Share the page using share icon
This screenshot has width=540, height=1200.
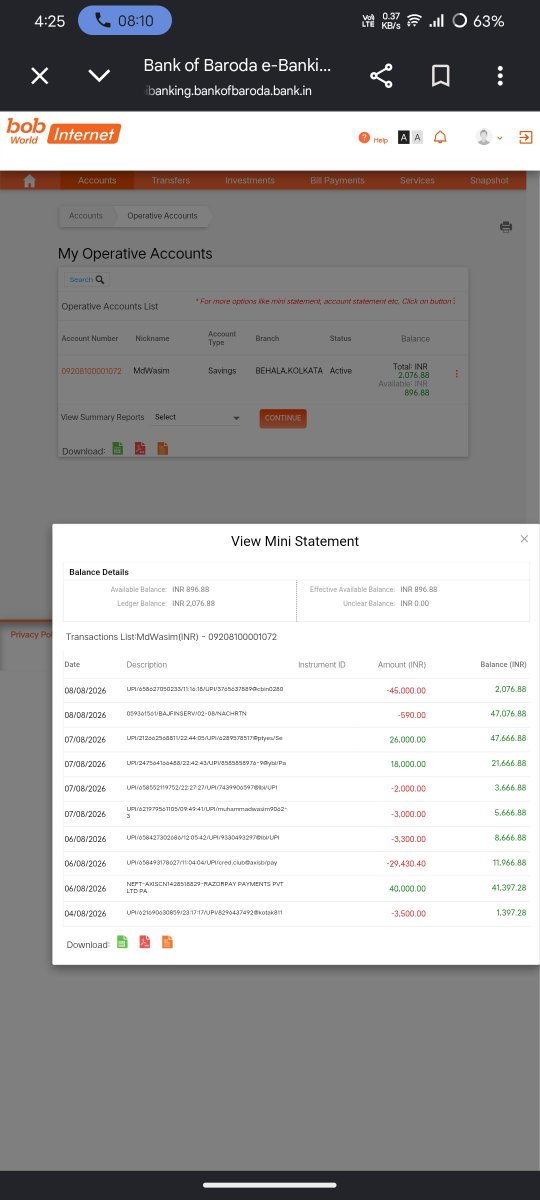pyautogui.click(x=381, y=76)
